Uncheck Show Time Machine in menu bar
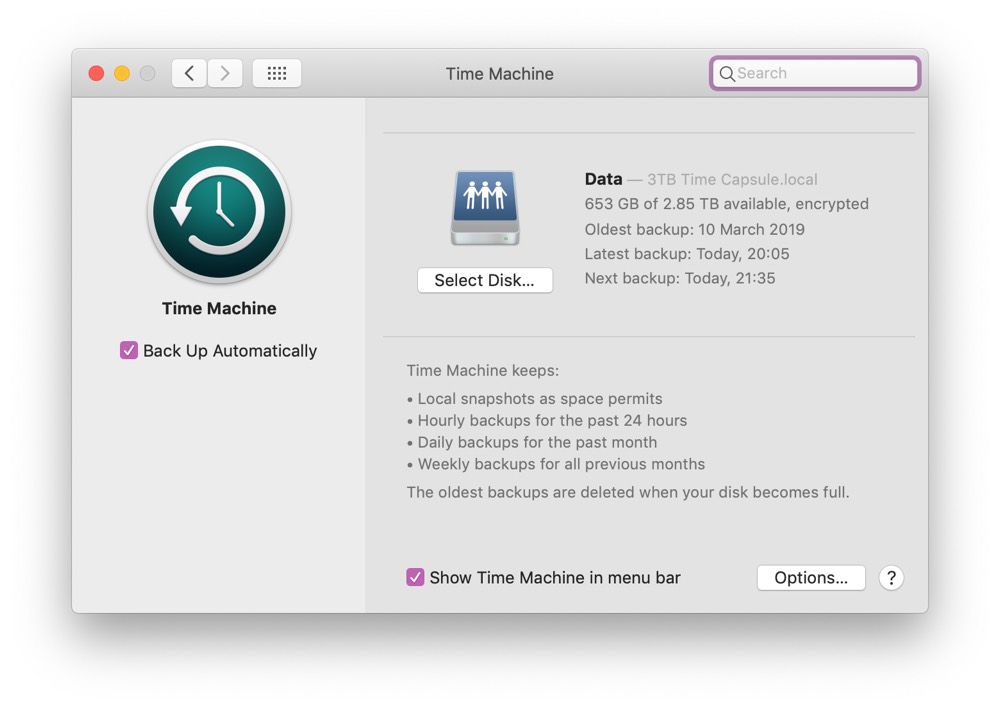Screen dimensions: 1000x708 (x=415, y=577)
